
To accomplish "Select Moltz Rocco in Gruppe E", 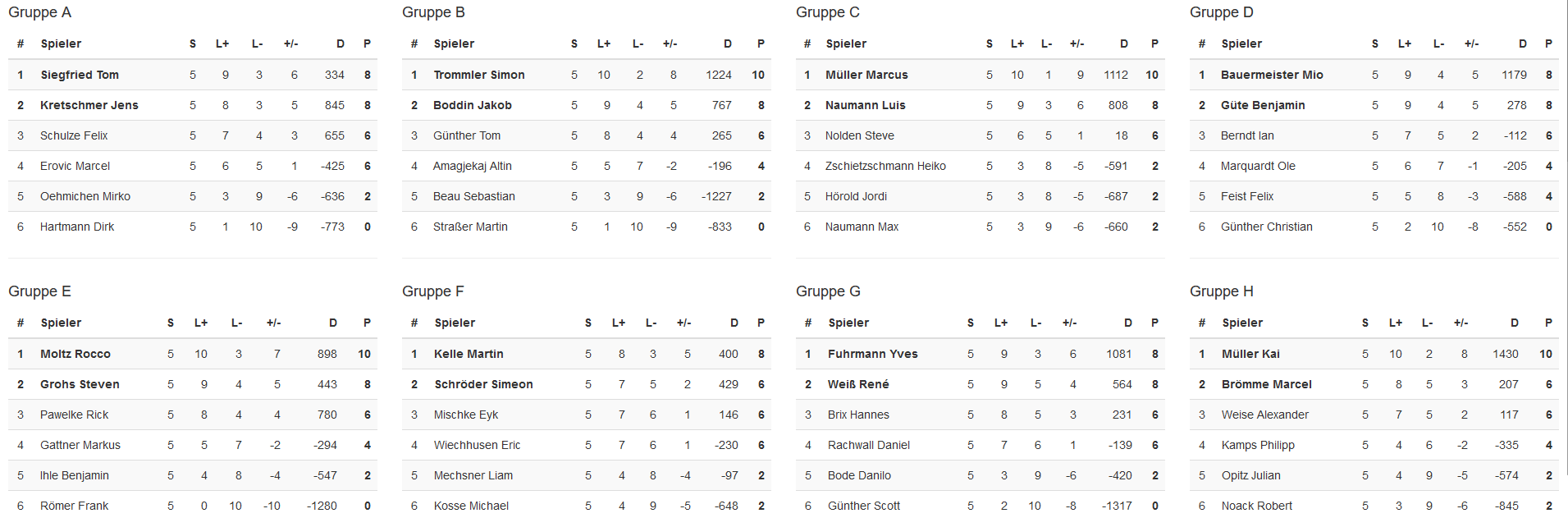I will point(75,354).
